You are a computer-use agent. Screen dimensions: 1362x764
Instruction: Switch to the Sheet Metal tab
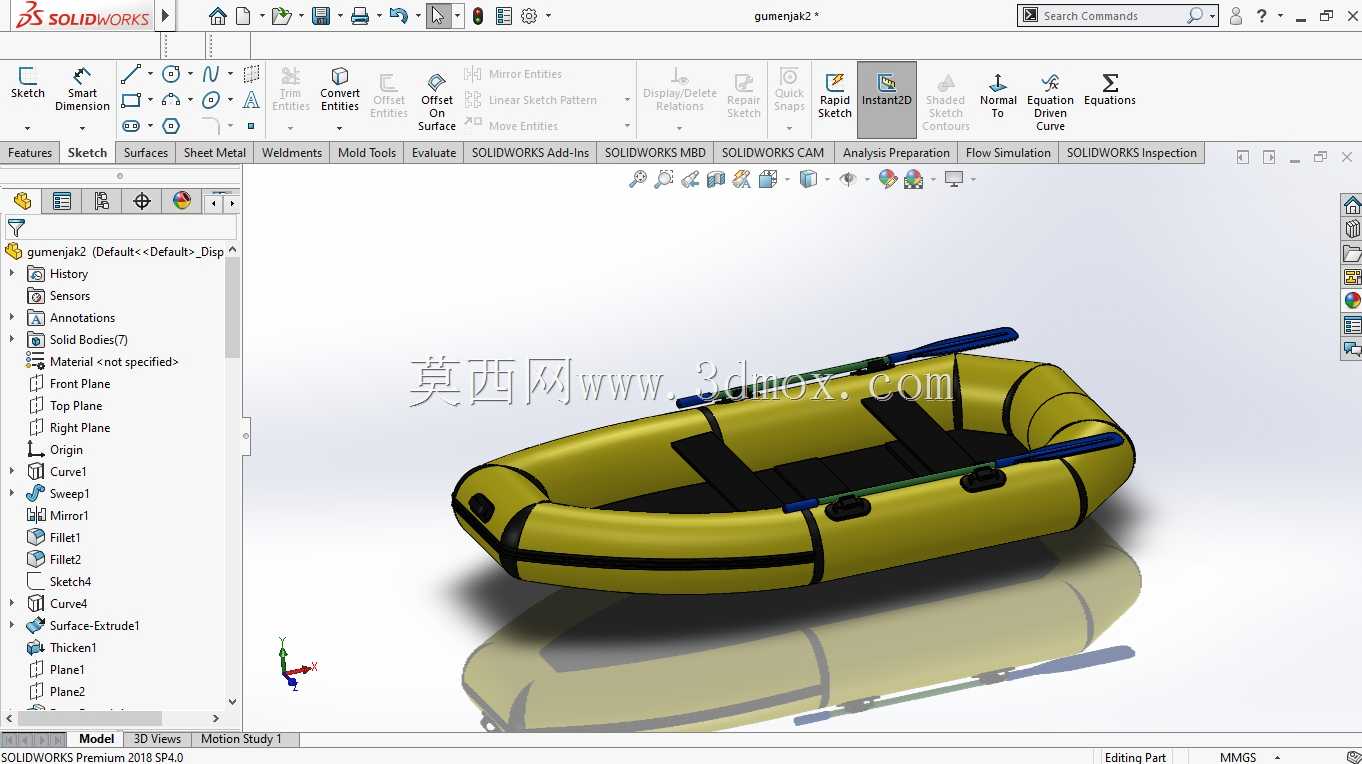click(x=215, y=153)
